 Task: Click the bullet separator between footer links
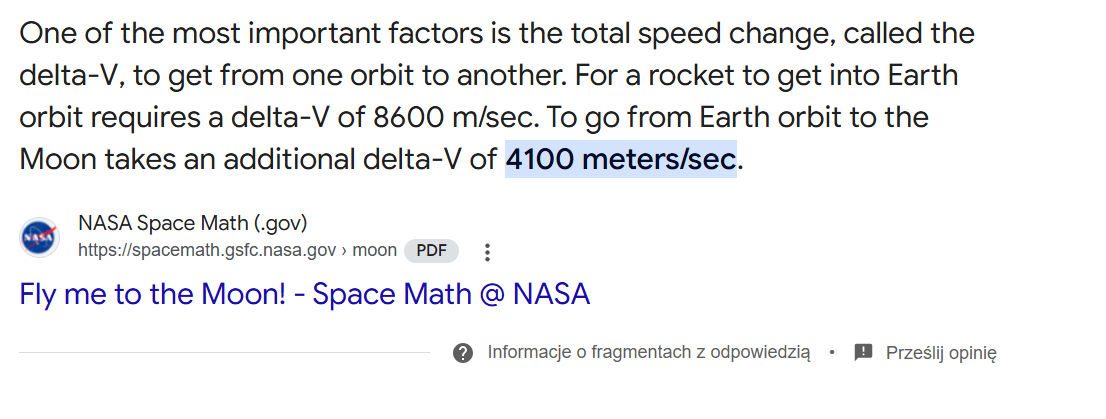tap(832, 352)
